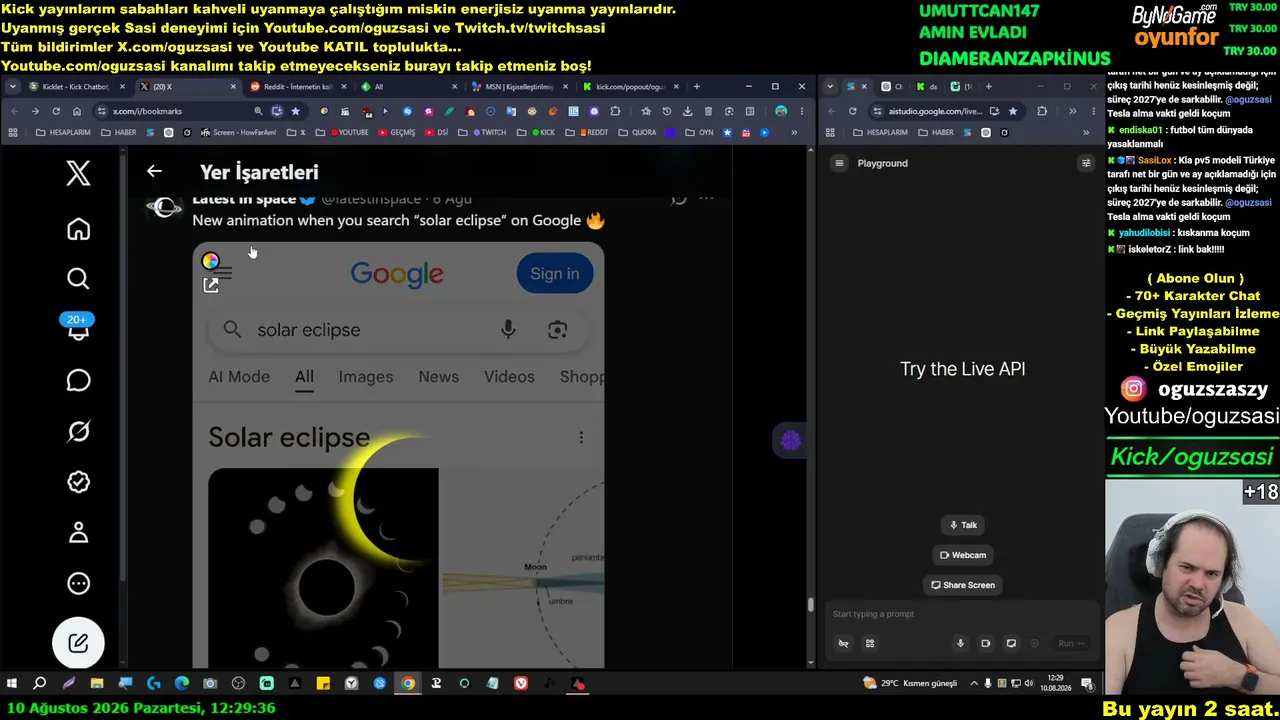The height and width of the screenshot is (720, 1280).
Task: Open GEÇMİŞ bookmark folder
Action: [396, 132]
